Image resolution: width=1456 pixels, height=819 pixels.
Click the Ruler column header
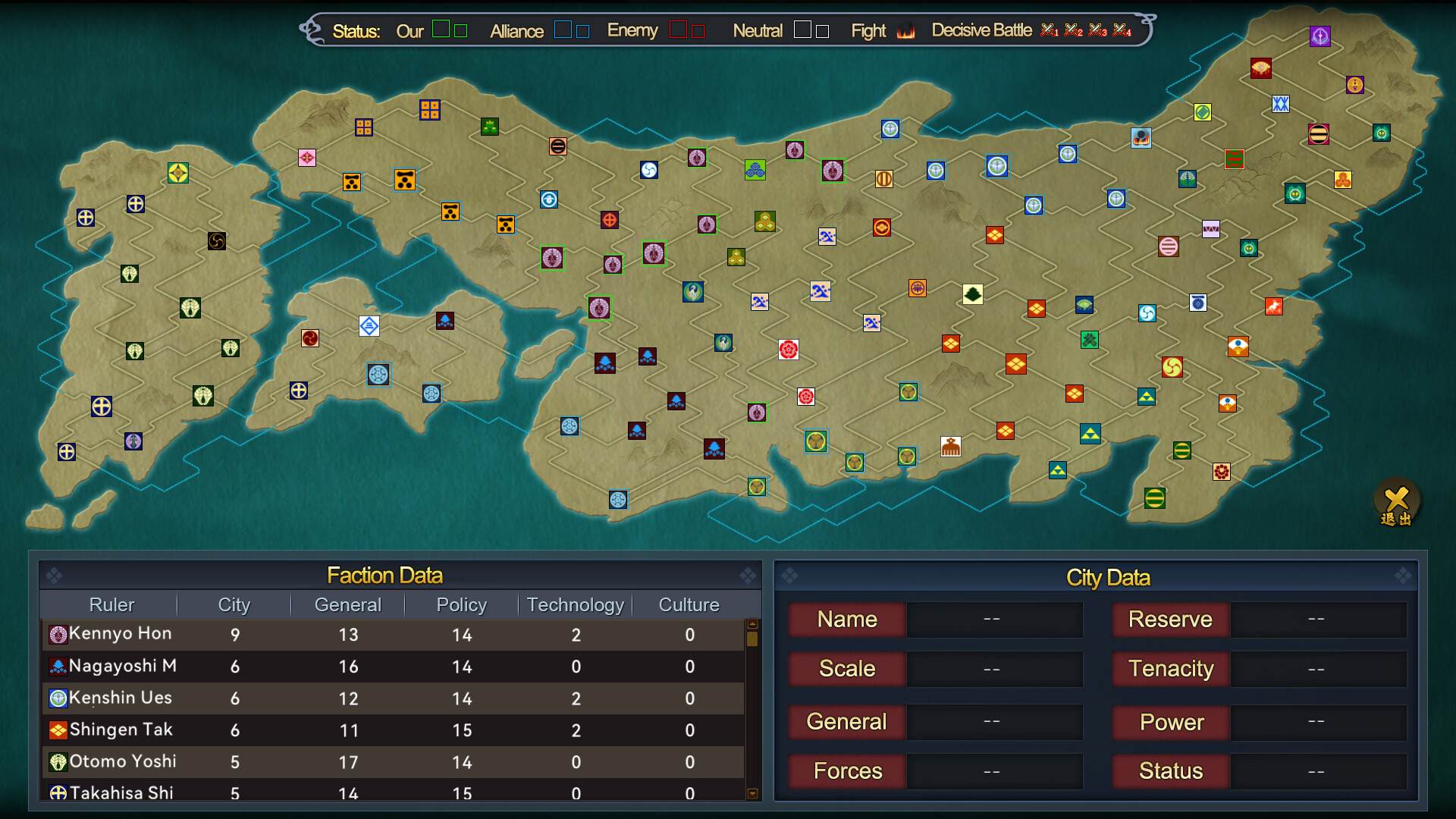tap(111, 604)
